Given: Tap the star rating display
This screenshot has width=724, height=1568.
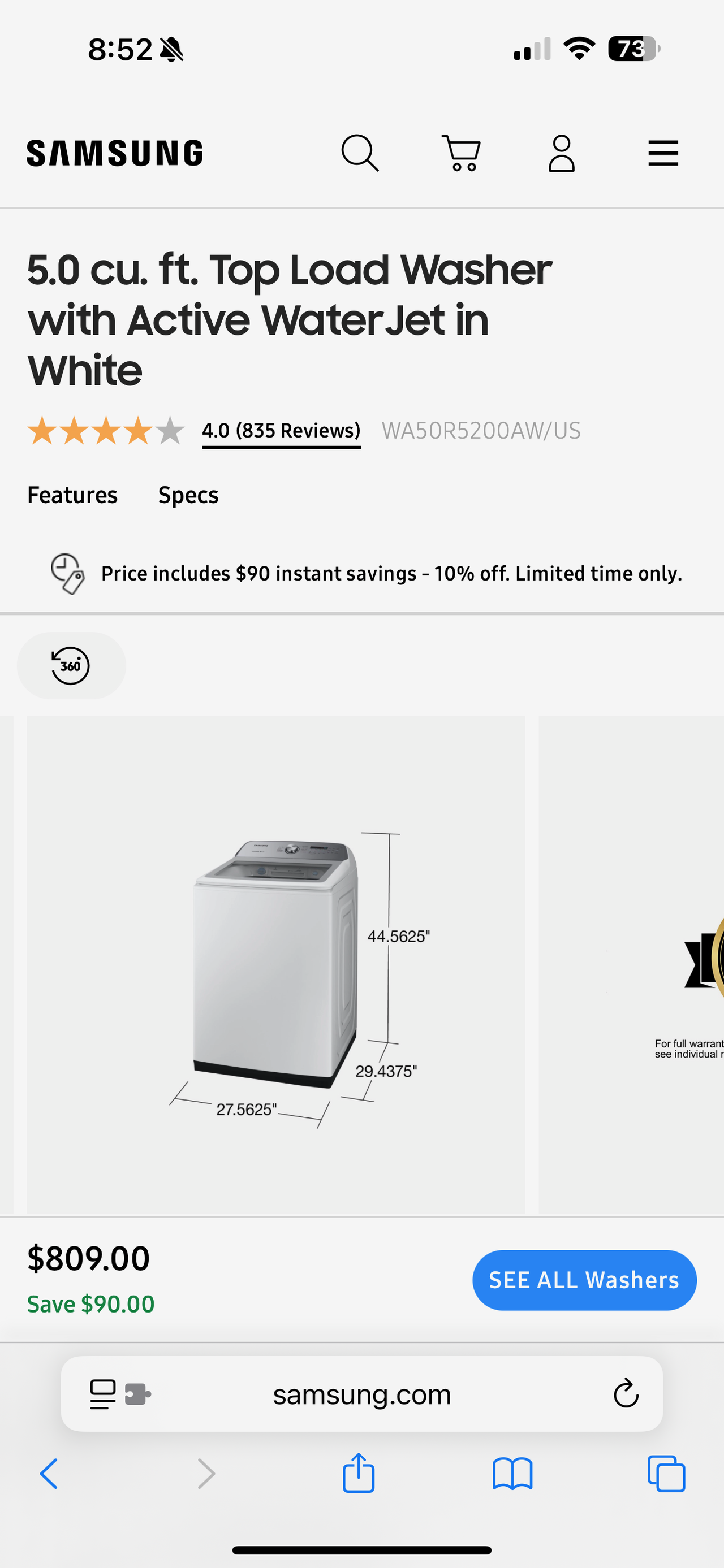Looking at the screenshot, I should click(x=106, y=431).
